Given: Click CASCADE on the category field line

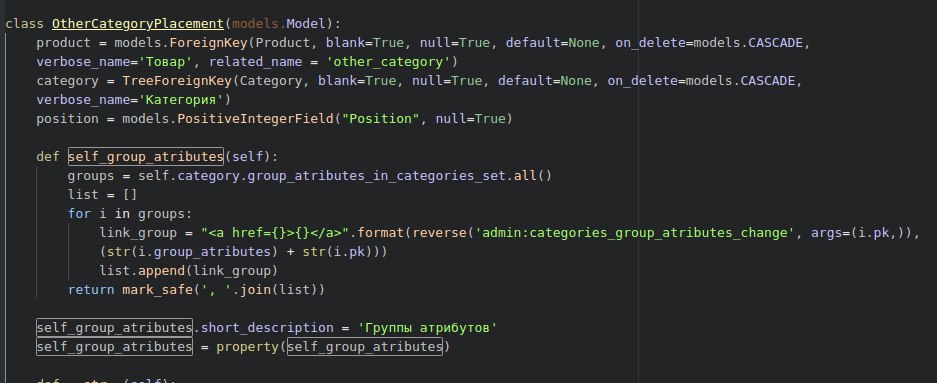Looking at the screenshot, I should [x=767, y=81].
